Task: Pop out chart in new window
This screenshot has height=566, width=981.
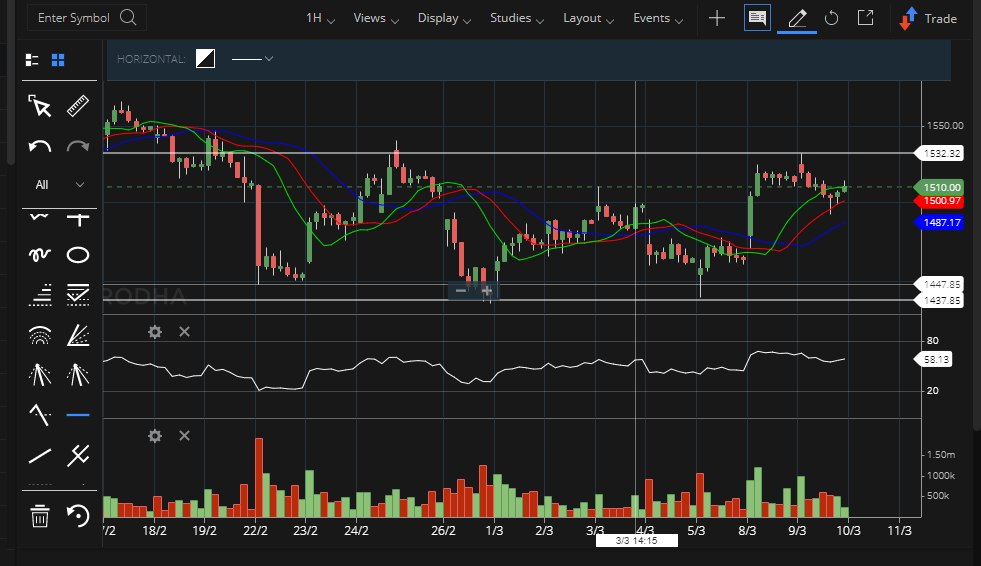Action: click(x=865, y=18)
